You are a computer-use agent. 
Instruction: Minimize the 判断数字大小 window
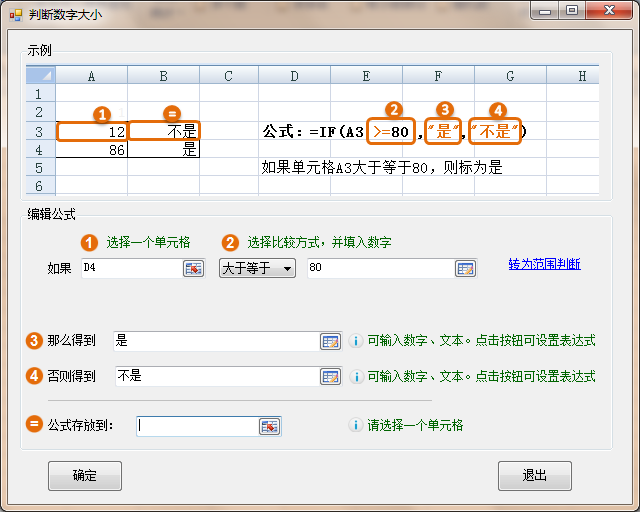tap(546, 11)
